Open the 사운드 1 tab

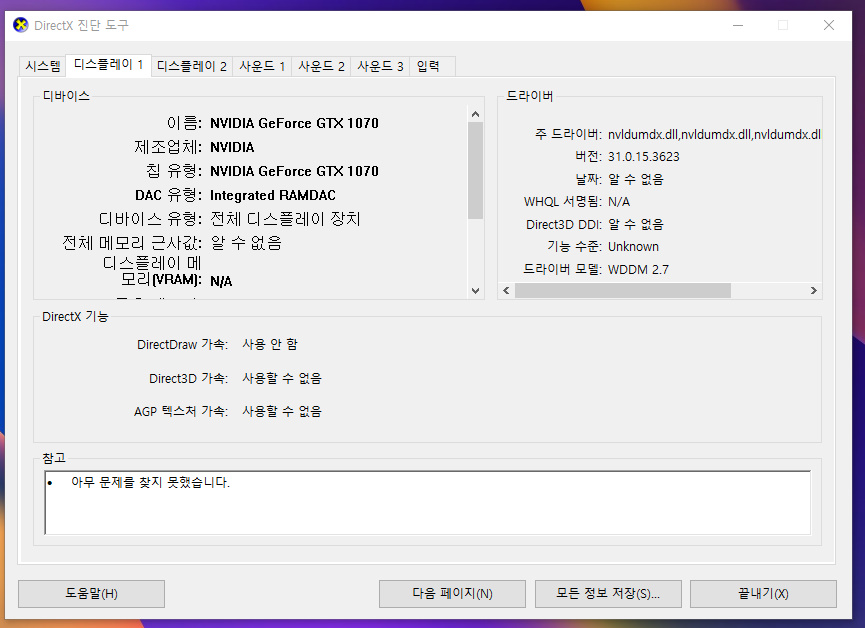[262, 66]
